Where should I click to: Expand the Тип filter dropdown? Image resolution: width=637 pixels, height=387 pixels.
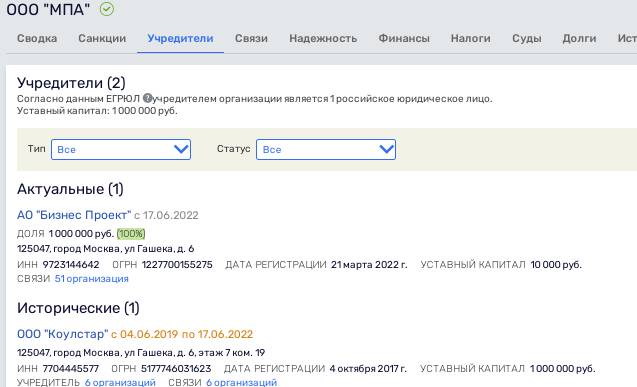click(121, 149)
